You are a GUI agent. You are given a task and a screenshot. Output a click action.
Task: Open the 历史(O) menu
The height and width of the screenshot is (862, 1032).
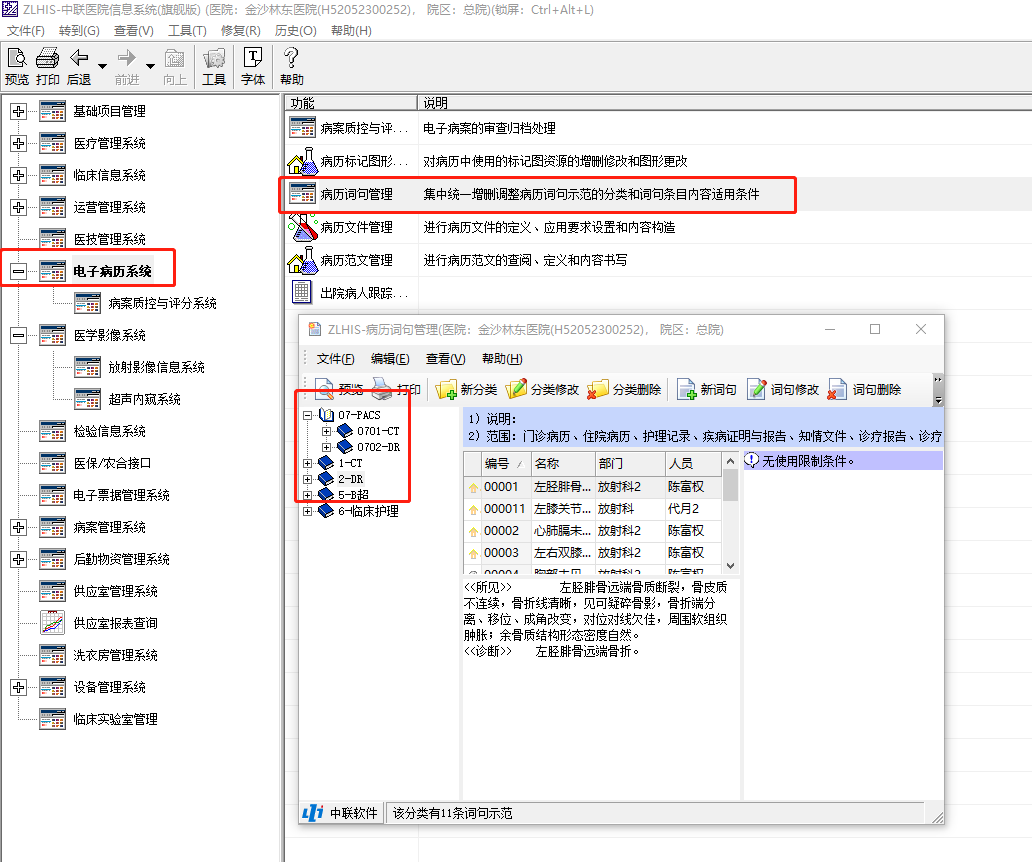pyautogui.click(x=296, y=31)
